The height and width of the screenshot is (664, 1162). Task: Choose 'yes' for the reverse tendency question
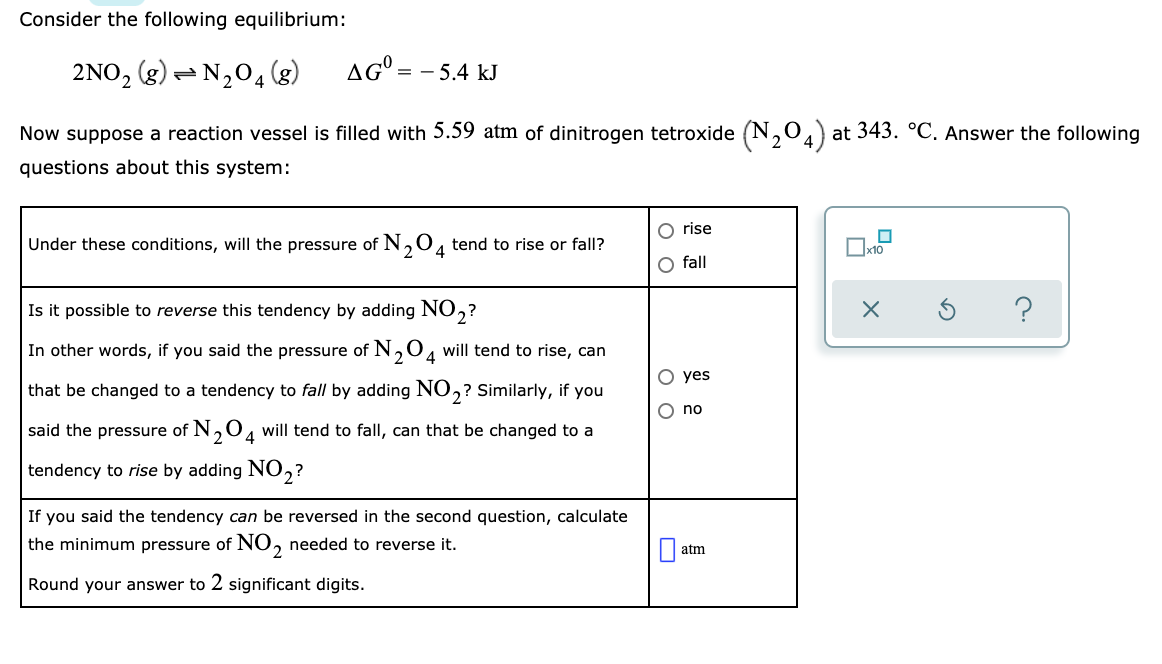point(666,375)
